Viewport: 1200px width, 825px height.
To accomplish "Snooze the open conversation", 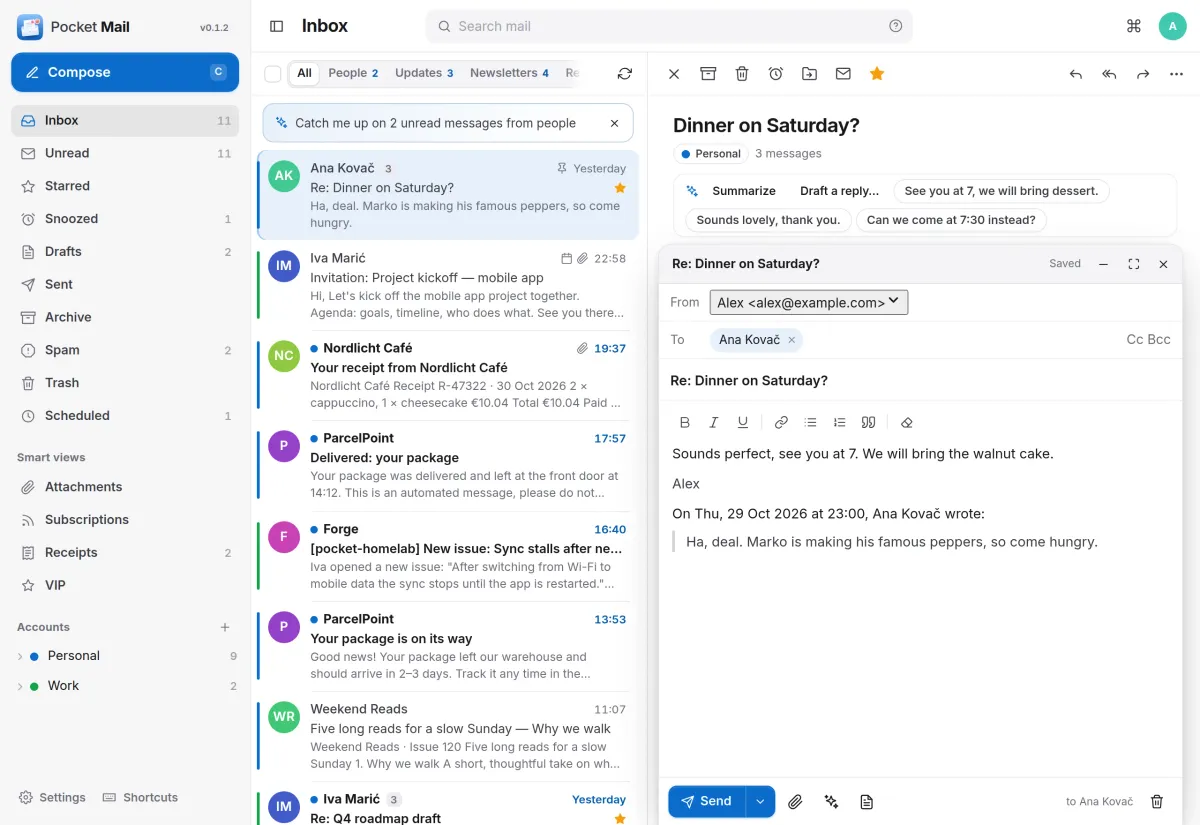I will (x=776, y=74).
